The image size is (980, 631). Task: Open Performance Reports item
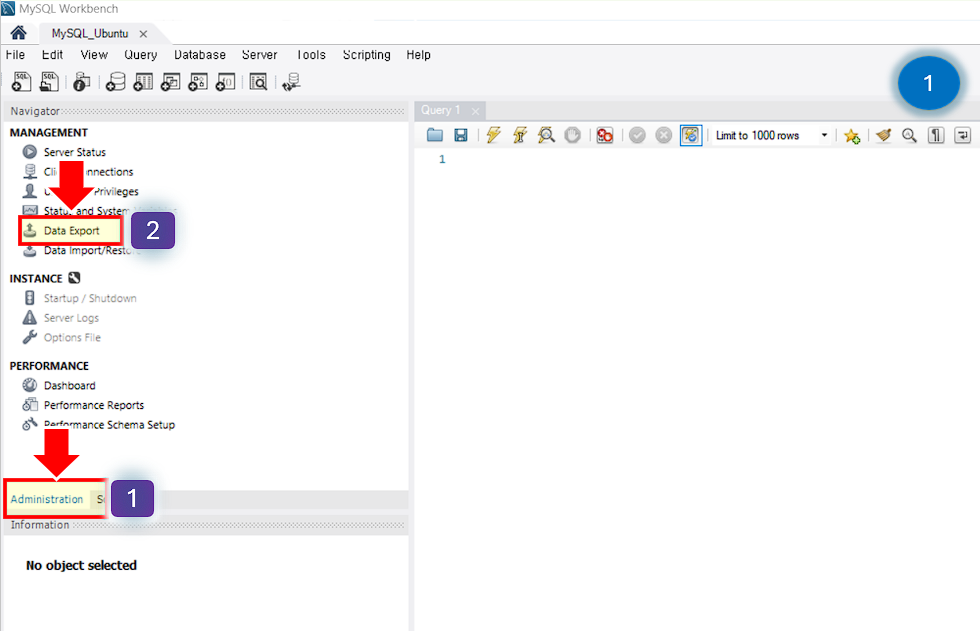point(94,405)
